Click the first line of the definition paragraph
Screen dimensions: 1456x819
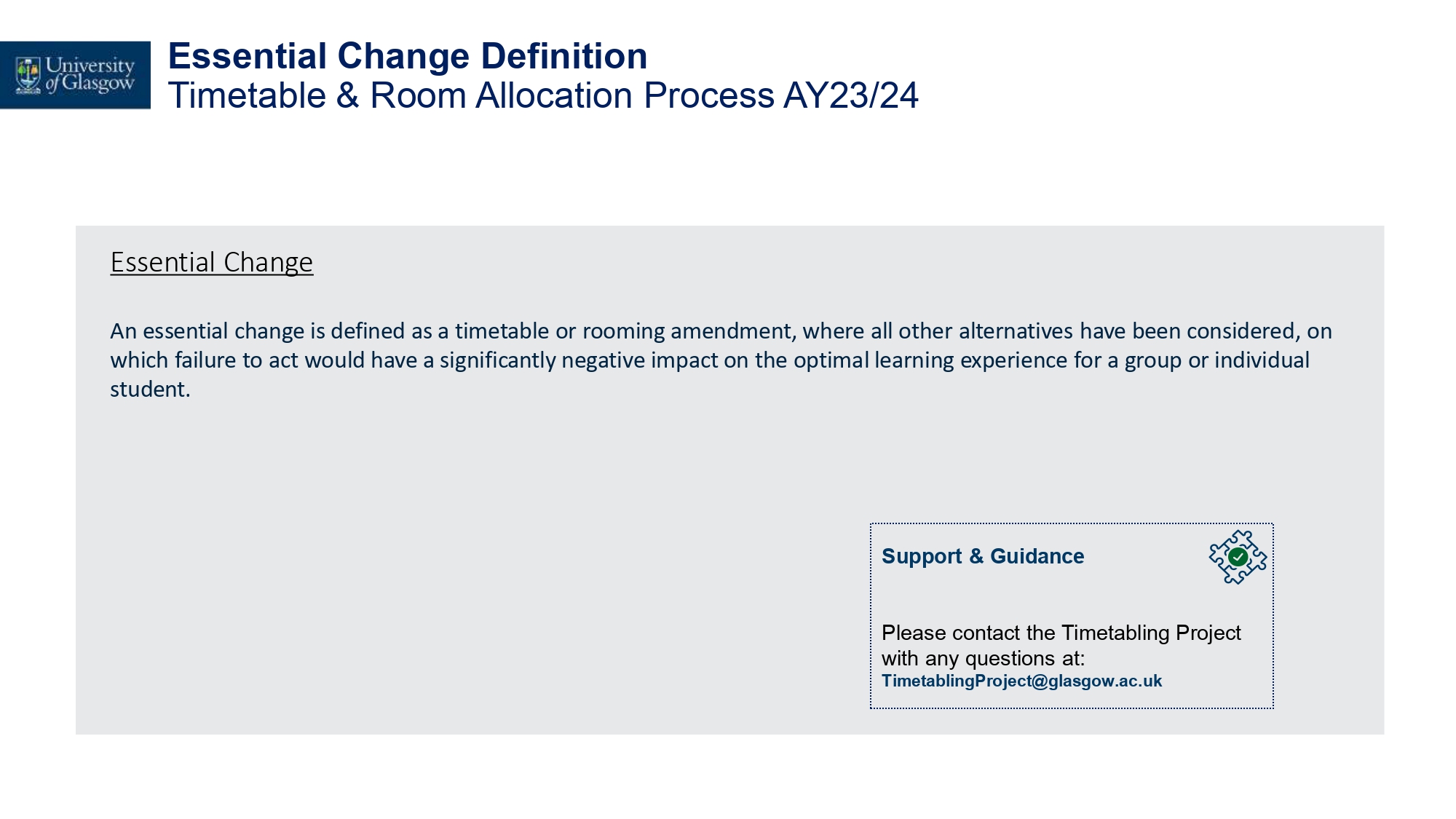tap(721, 331)
